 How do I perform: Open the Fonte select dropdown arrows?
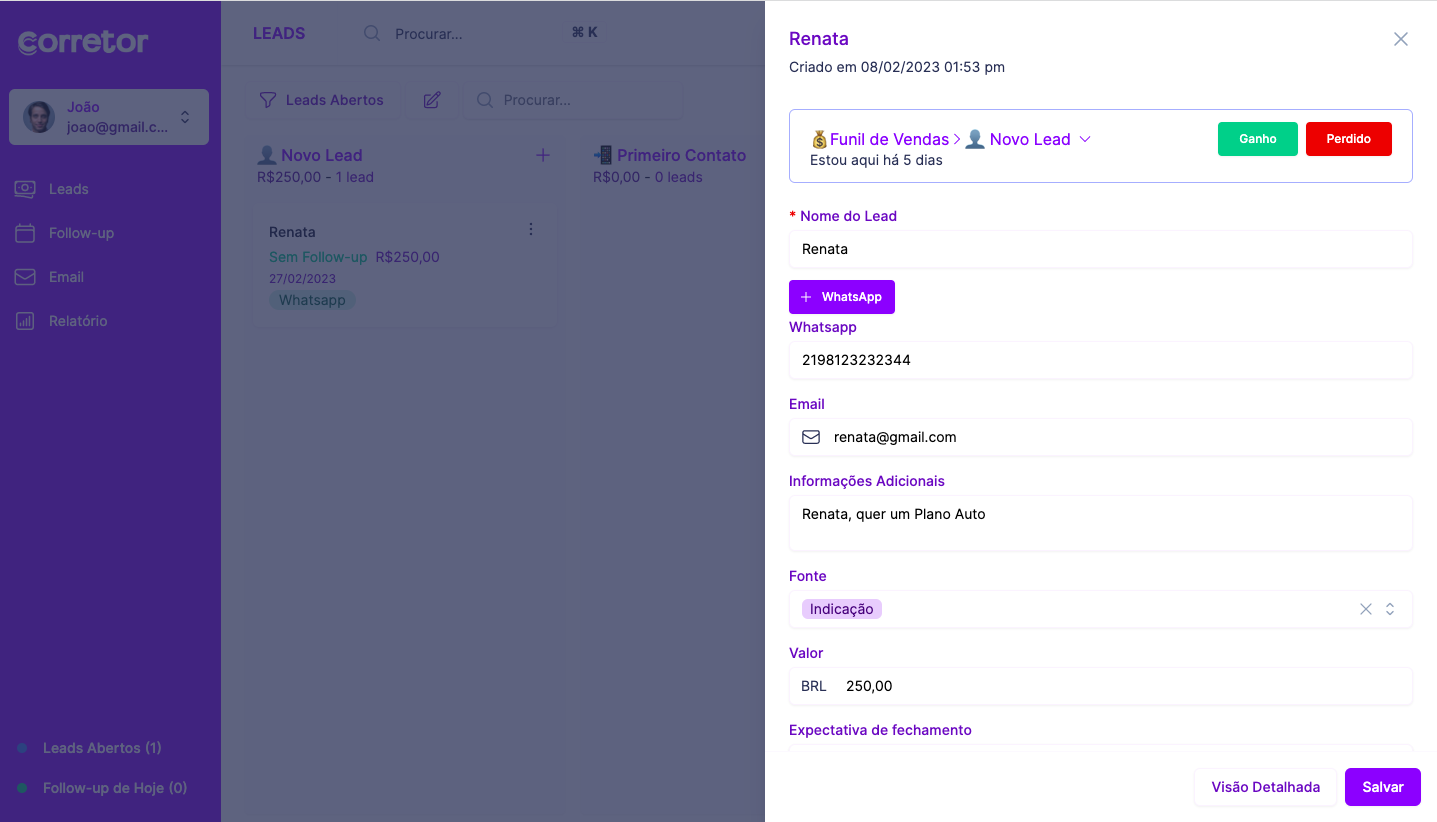click(x=1390, y=609)
